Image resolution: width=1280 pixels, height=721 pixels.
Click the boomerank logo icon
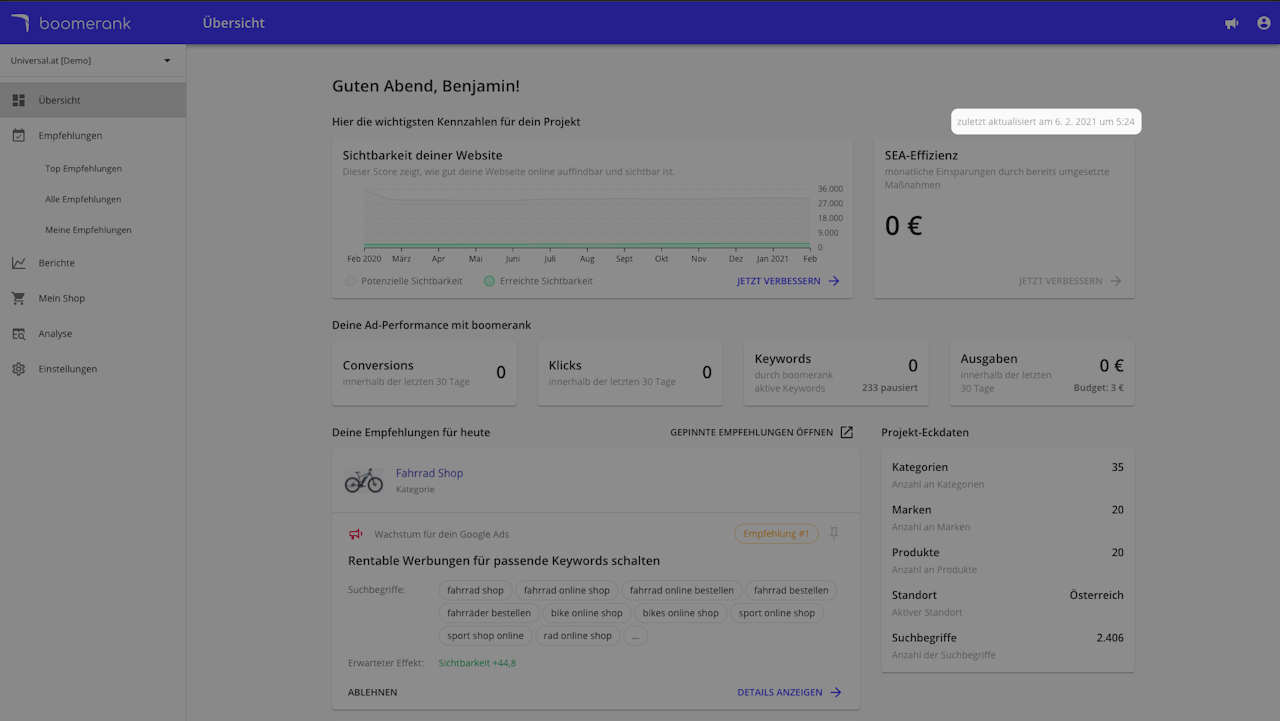click(x=20, y=23)
